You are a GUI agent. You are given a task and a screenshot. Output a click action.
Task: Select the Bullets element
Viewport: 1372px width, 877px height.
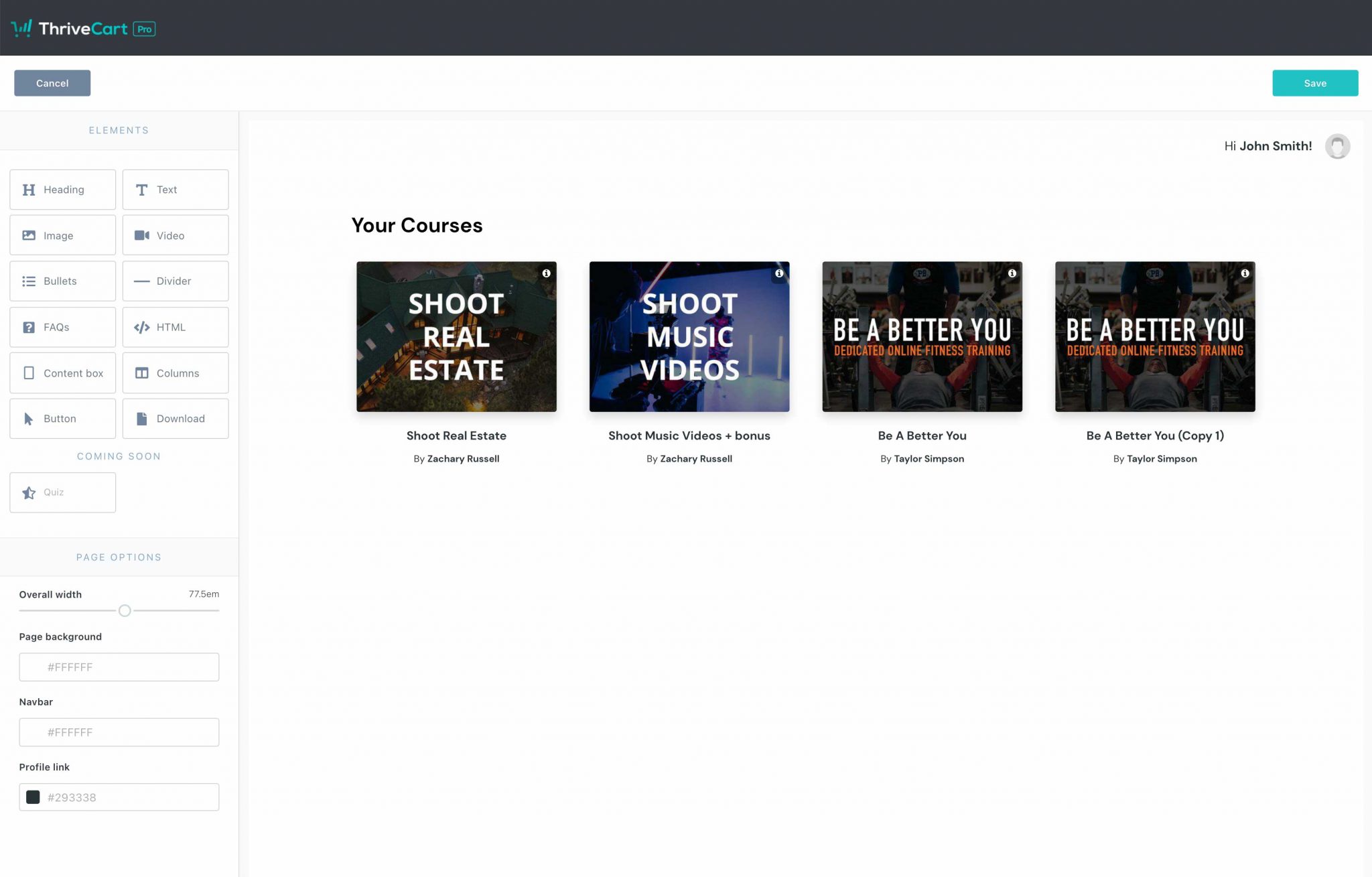click(x=62, y=281)
